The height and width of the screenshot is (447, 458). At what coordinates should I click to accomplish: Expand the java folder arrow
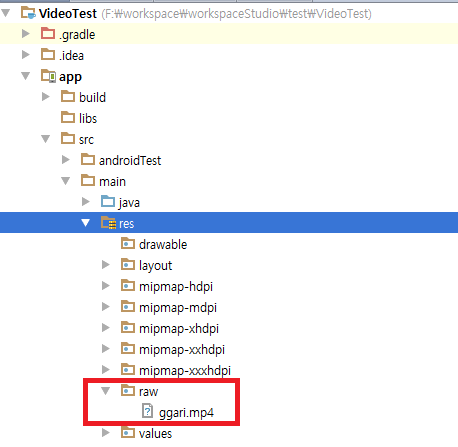(86, 202)
